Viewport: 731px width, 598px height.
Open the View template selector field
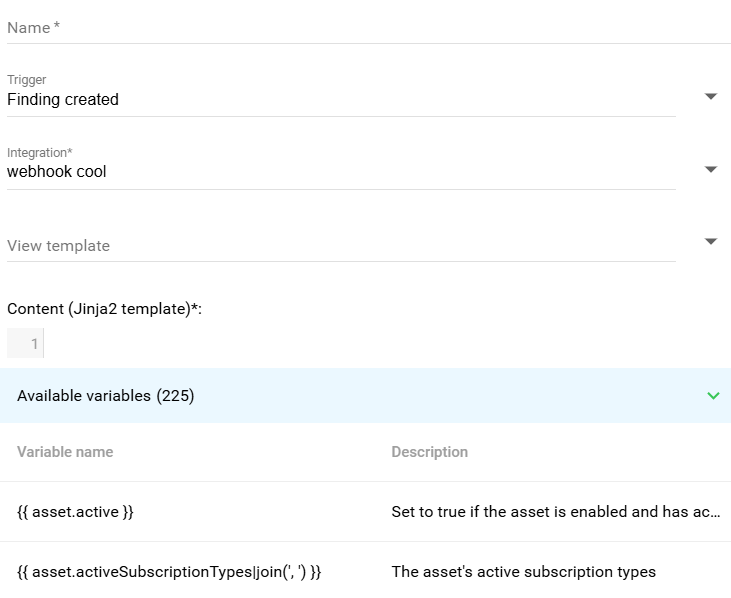(340, 246)
